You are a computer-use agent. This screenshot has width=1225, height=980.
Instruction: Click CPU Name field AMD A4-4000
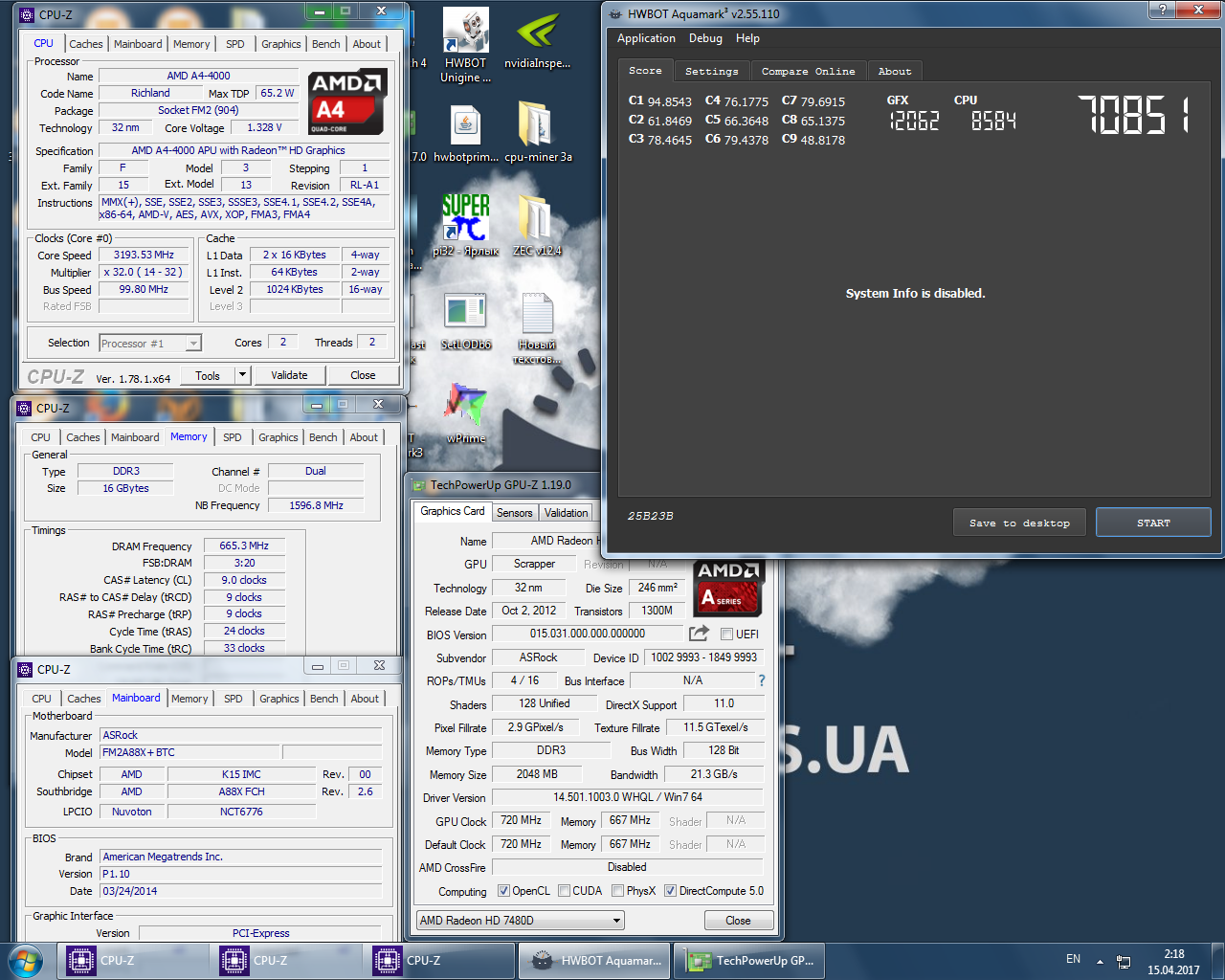click(198, 76)
